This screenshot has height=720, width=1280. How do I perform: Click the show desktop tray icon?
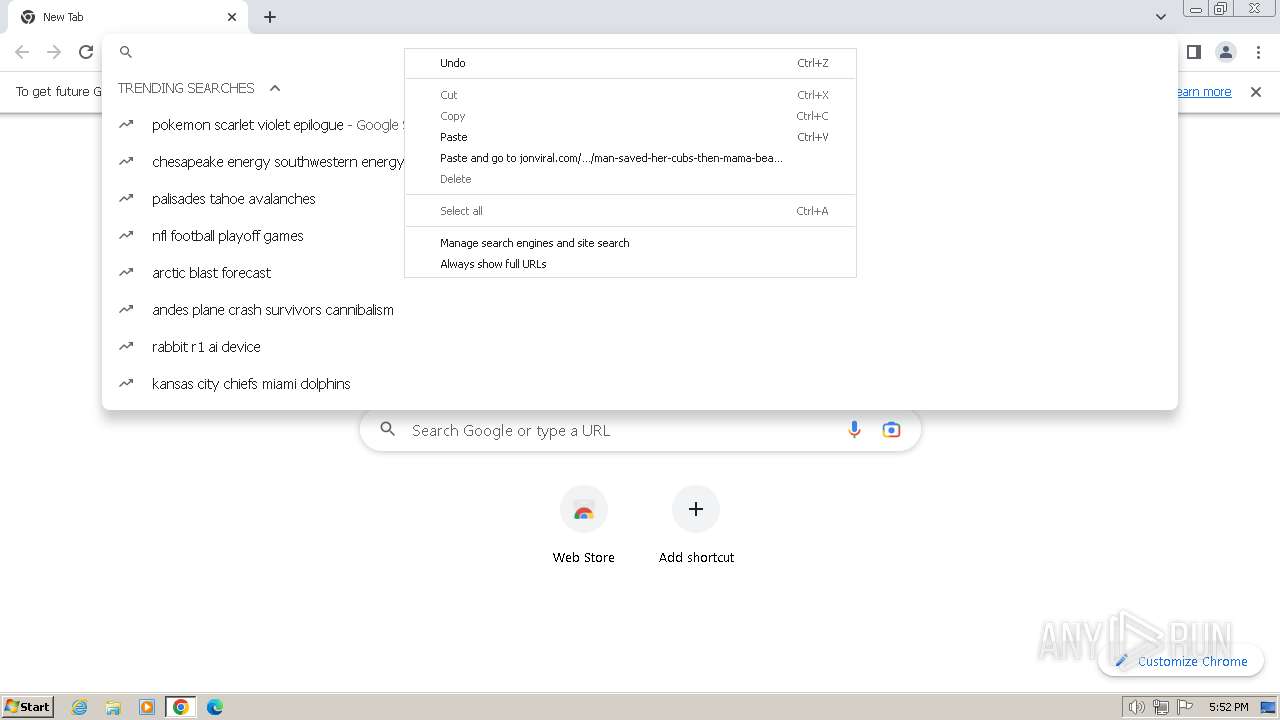pyautogui.click(x=1268, y=707)
